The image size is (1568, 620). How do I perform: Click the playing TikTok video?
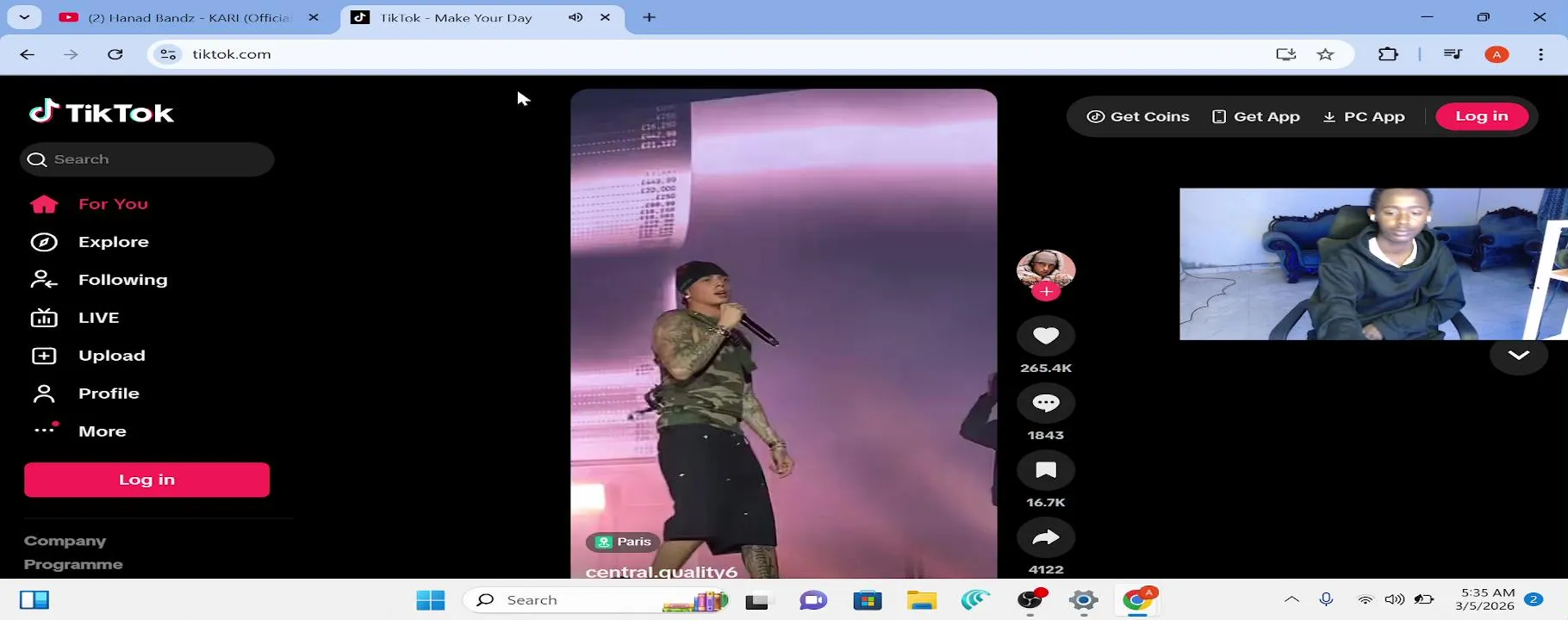click(784, 333)
